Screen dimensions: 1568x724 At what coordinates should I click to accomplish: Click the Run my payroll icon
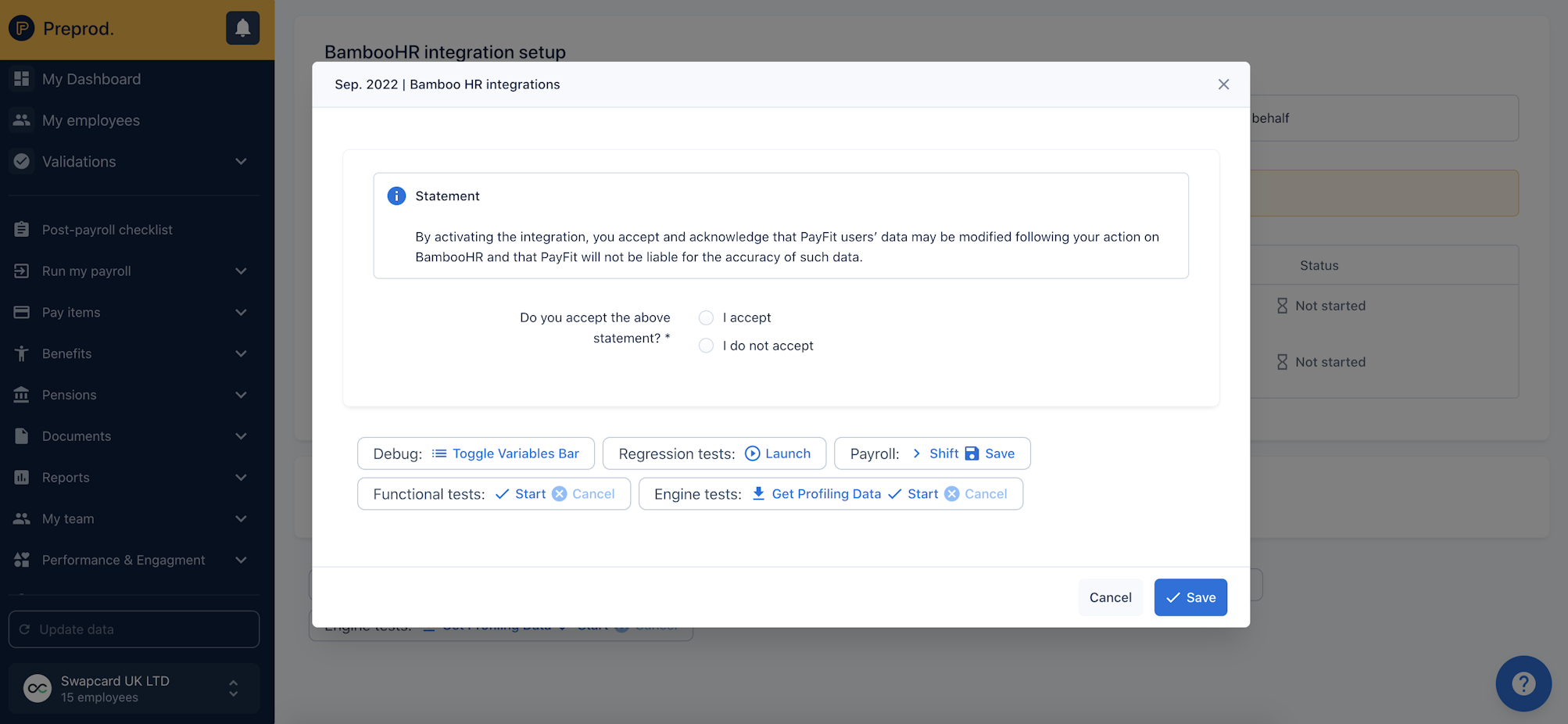click(x=22, y=271)
